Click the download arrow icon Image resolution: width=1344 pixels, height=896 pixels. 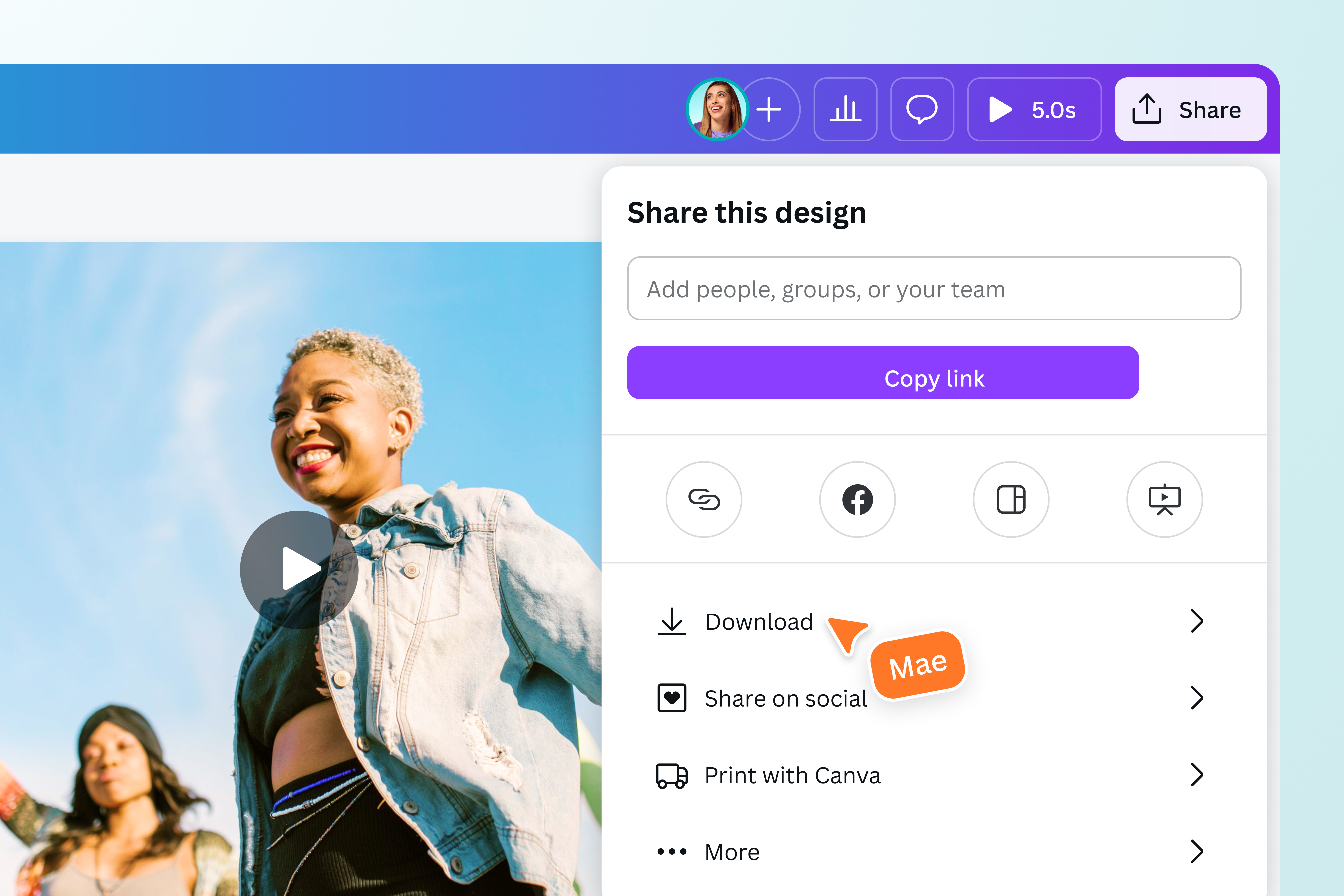point(671,621)
